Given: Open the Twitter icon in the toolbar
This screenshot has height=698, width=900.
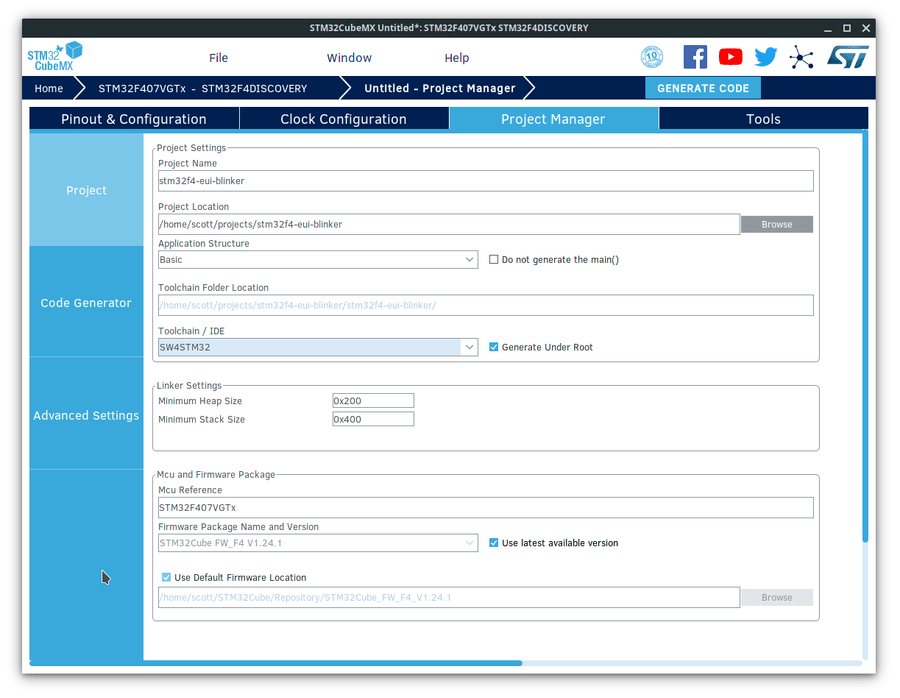Looking at the screenshot, I should [765, 56].
